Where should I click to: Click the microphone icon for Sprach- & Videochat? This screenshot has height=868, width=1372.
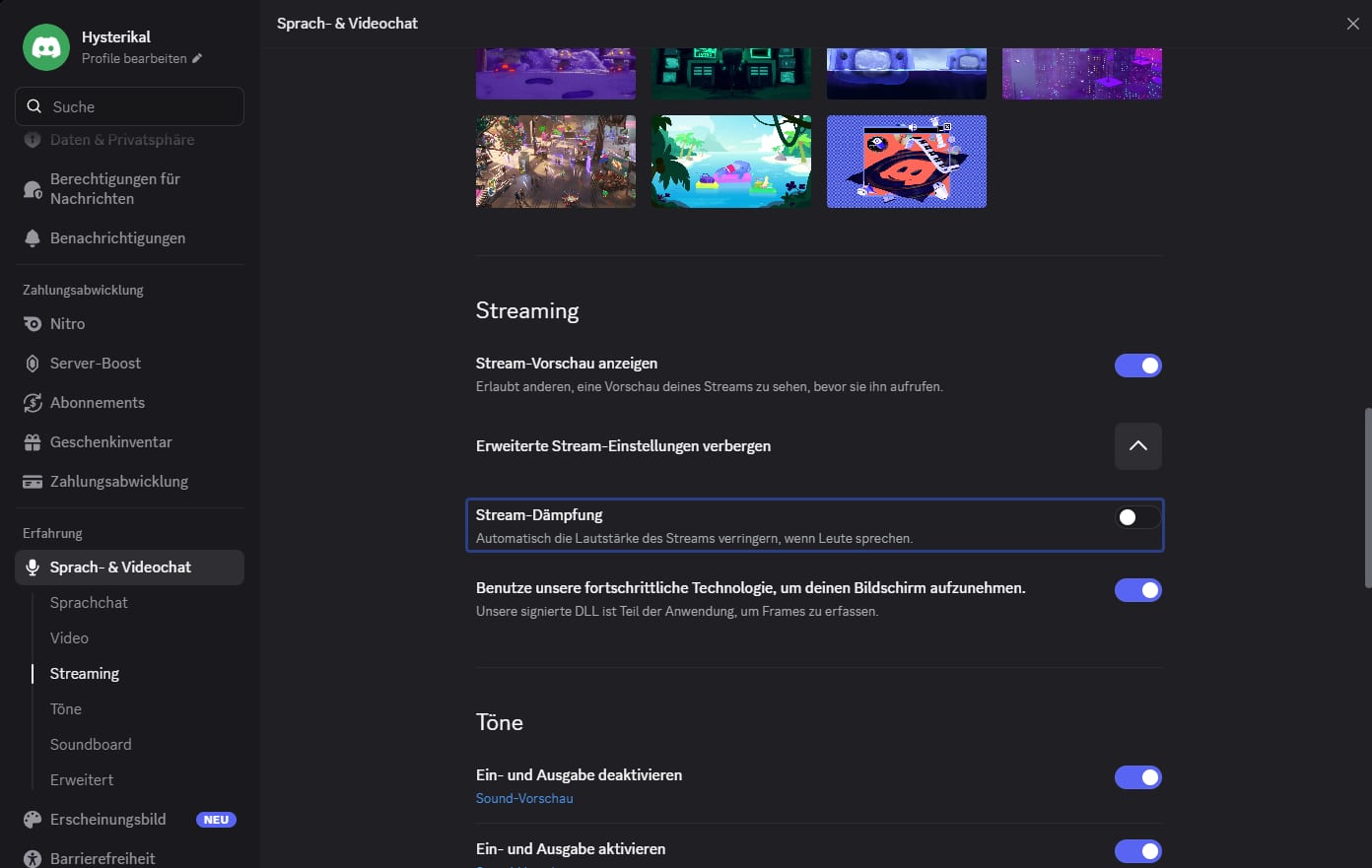pyautogui.click(x=33, y=568)
